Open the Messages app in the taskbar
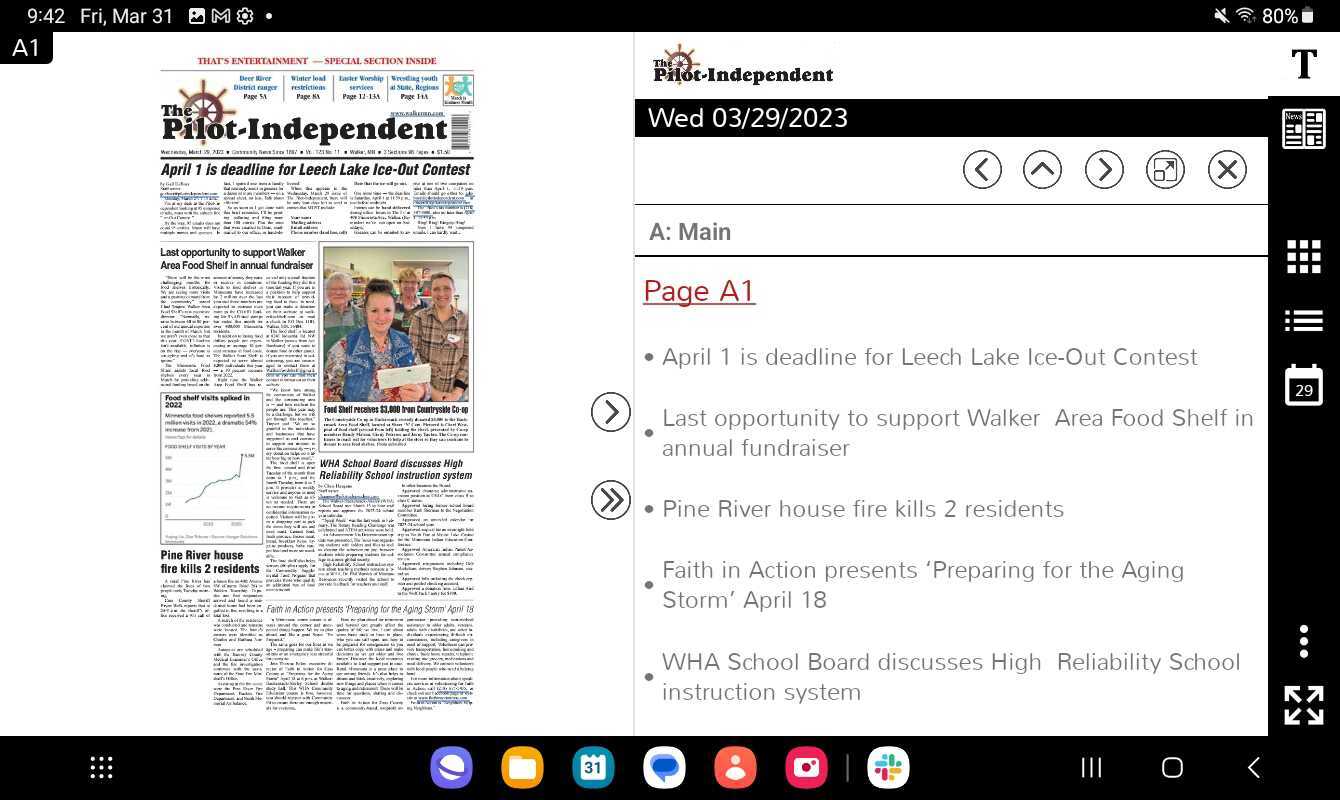 coord(664,768)
